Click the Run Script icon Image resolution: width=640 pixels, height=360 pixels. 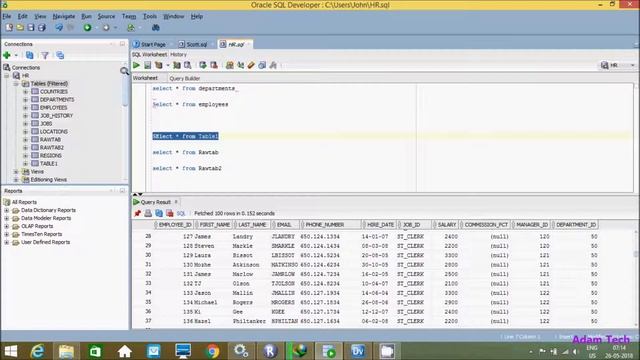point(147,65)
